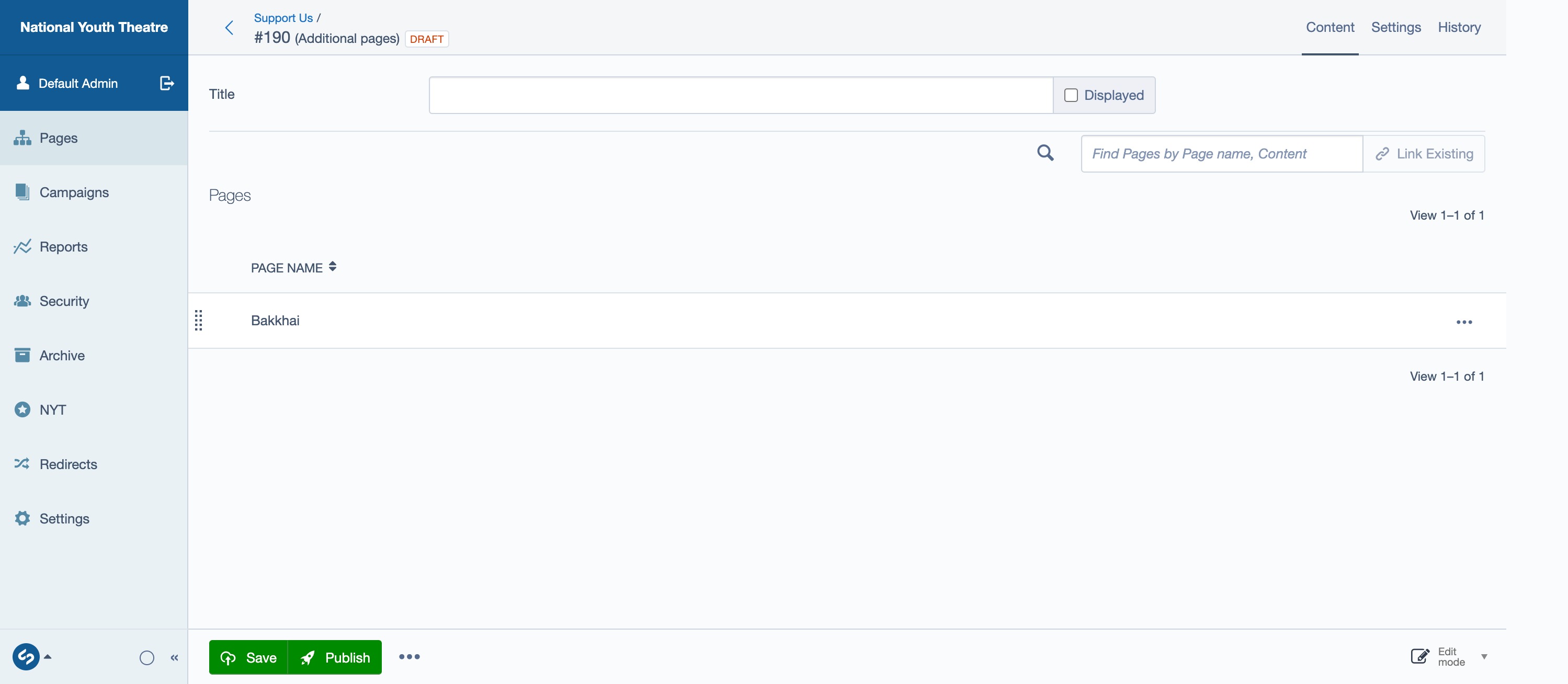The width and height of the screenshot is (1568, 684).
Task: Expand the Edit mode dropdown
Action: (x=1483, y=657)
